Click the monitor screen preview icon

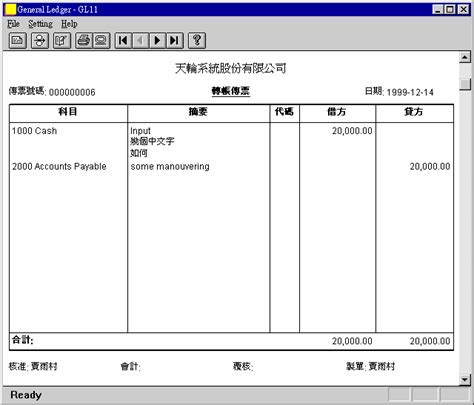(101, 41)
